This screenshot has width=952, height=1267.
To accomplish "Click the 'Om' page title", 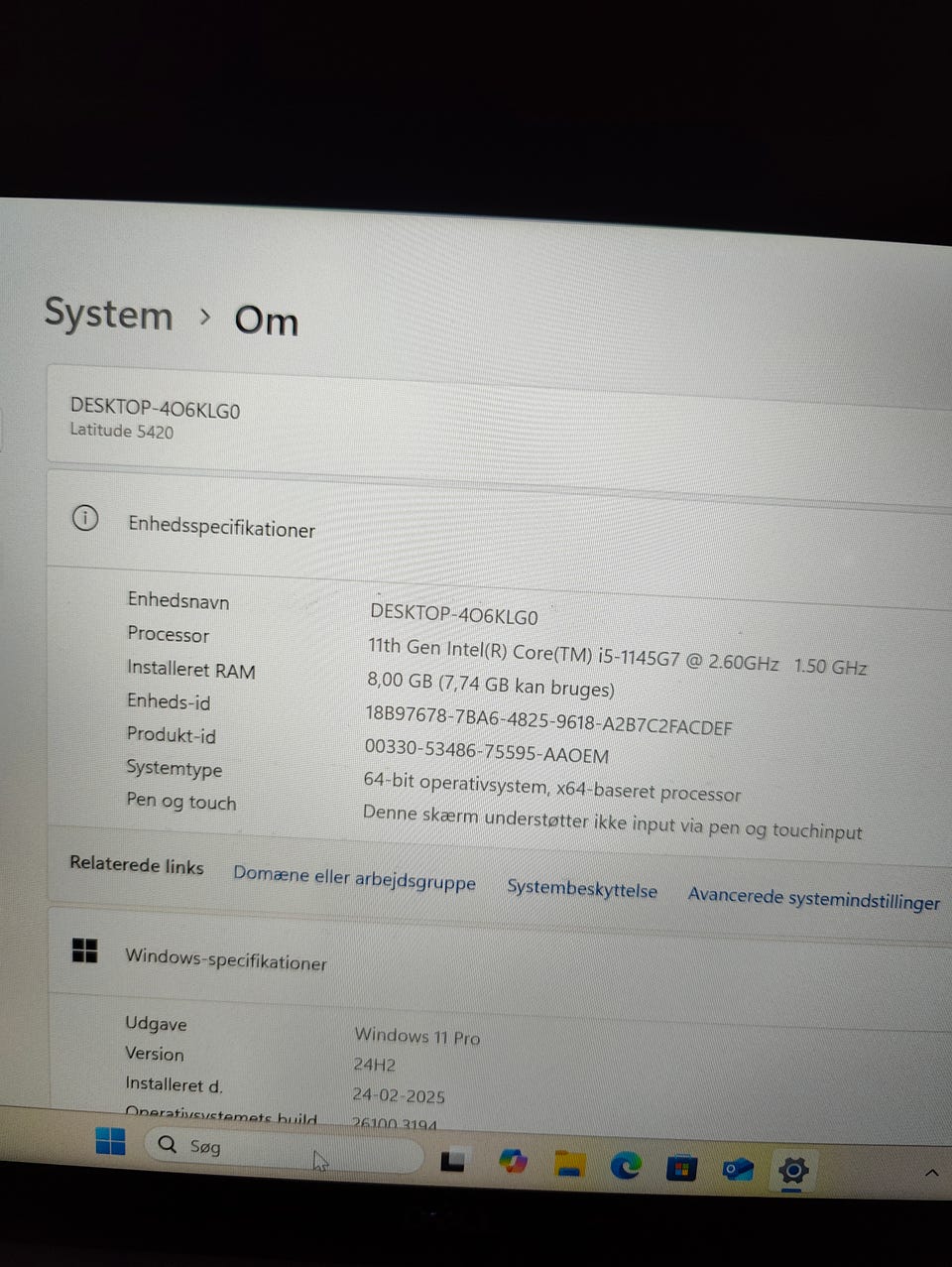I will pos(266,320).
